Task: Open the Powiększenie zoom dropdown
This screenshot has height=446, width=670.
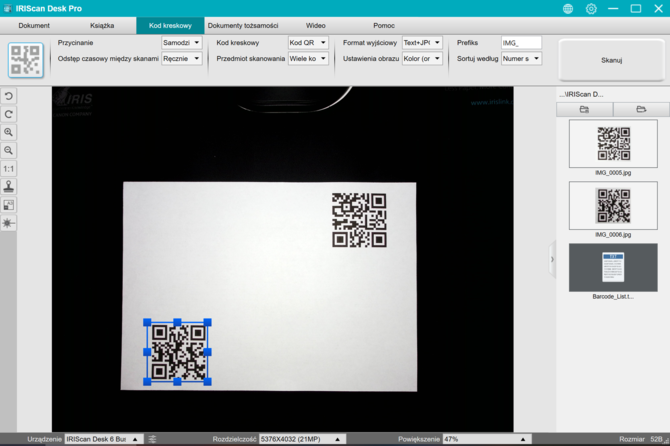Action: tap(487, 439)
